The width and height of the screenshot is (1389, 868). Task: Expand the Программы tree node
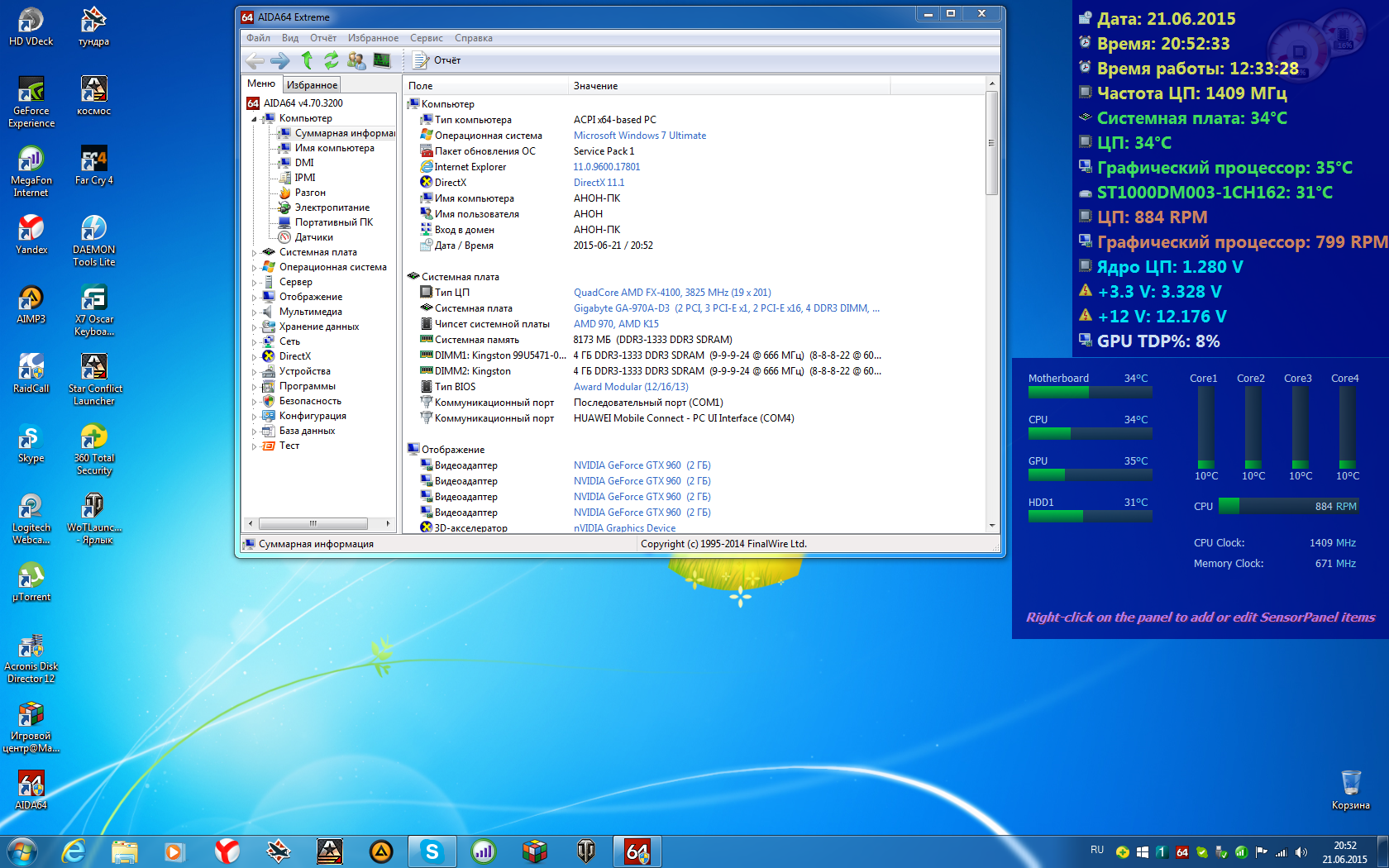point(255,387)
